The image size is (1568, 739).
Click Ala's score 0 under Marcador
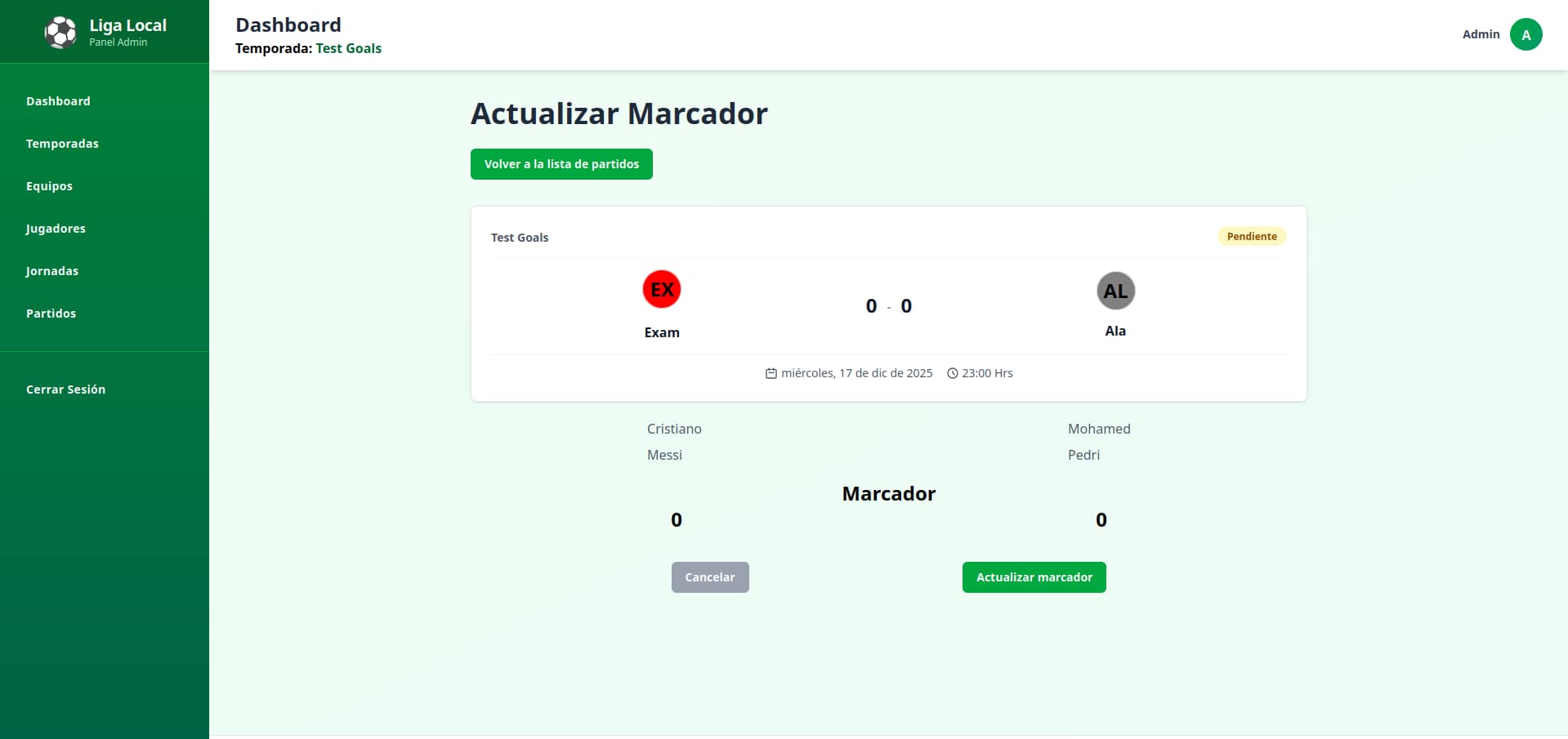[1101, 520]
